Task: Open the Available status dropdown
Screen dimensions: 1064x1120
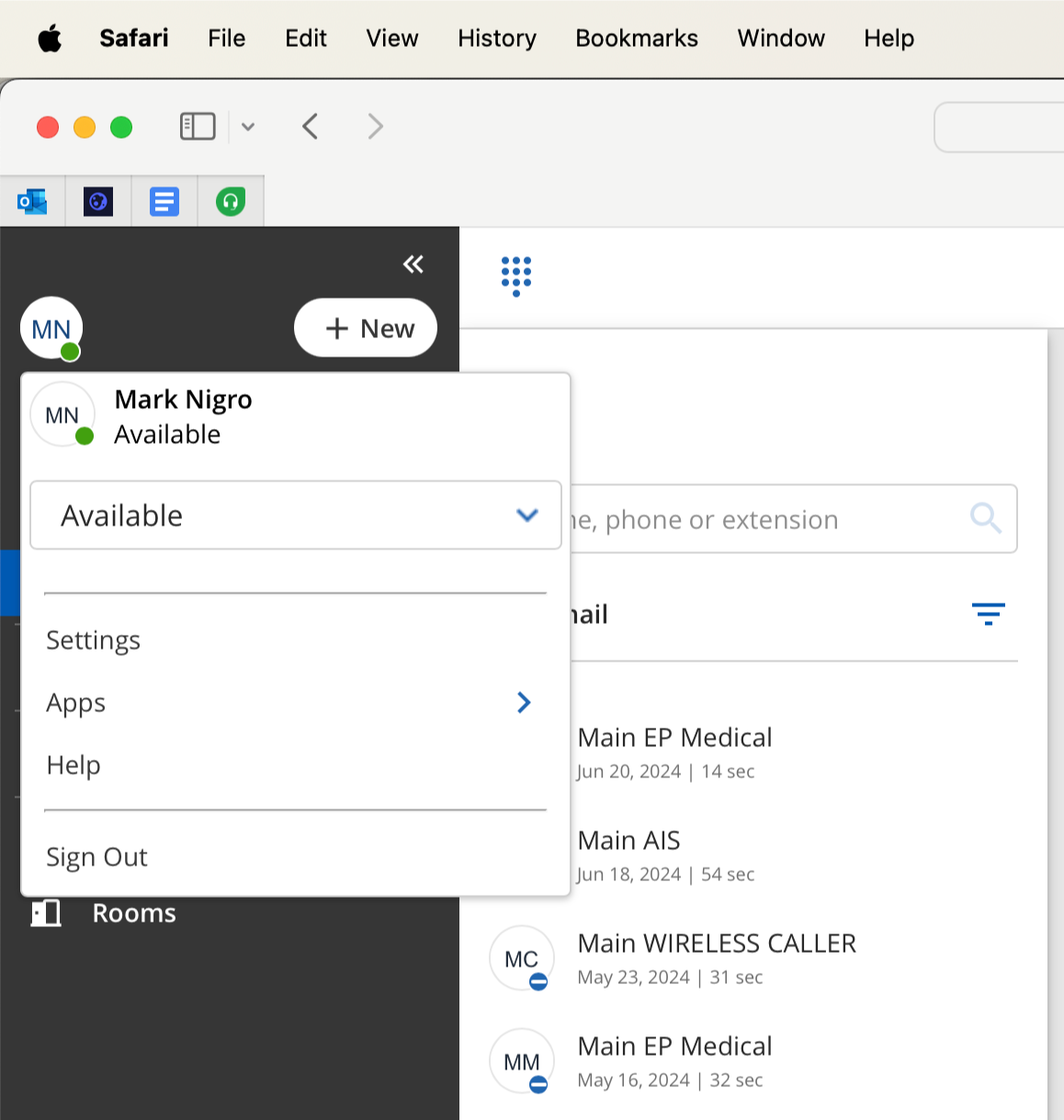Action: coord(295,515)
